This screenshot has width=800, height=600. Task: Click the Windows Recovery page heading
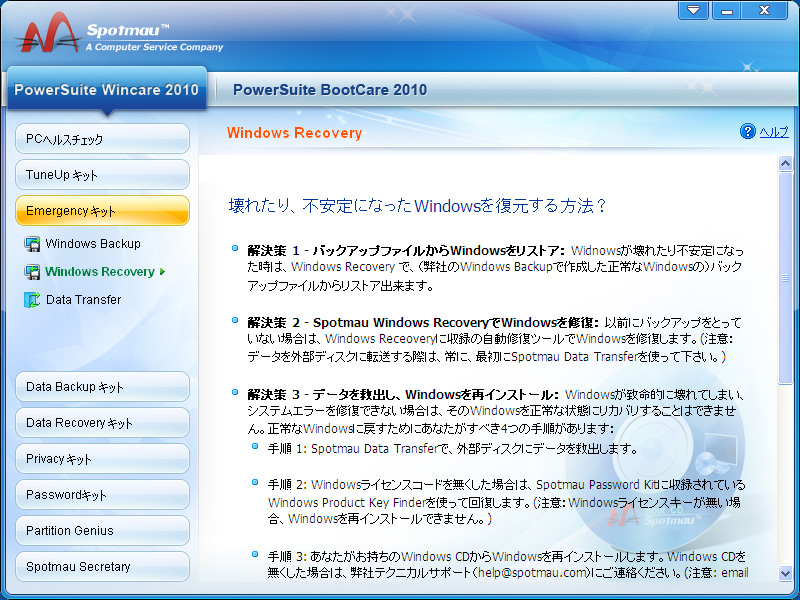pyautogui.click(x=294, y=133)
